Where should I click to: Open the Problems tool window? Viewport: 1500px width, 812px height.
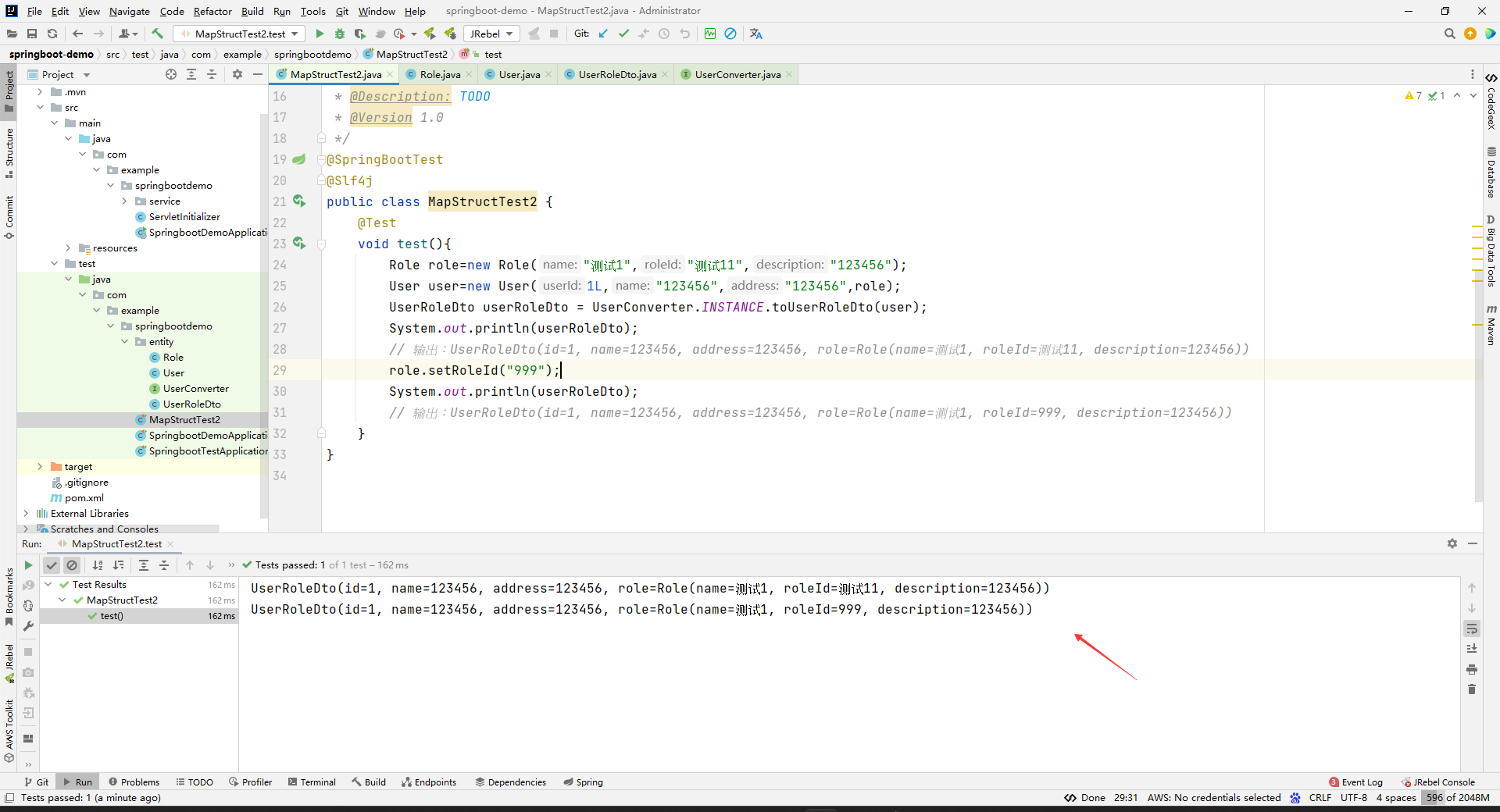click(134, 782)
